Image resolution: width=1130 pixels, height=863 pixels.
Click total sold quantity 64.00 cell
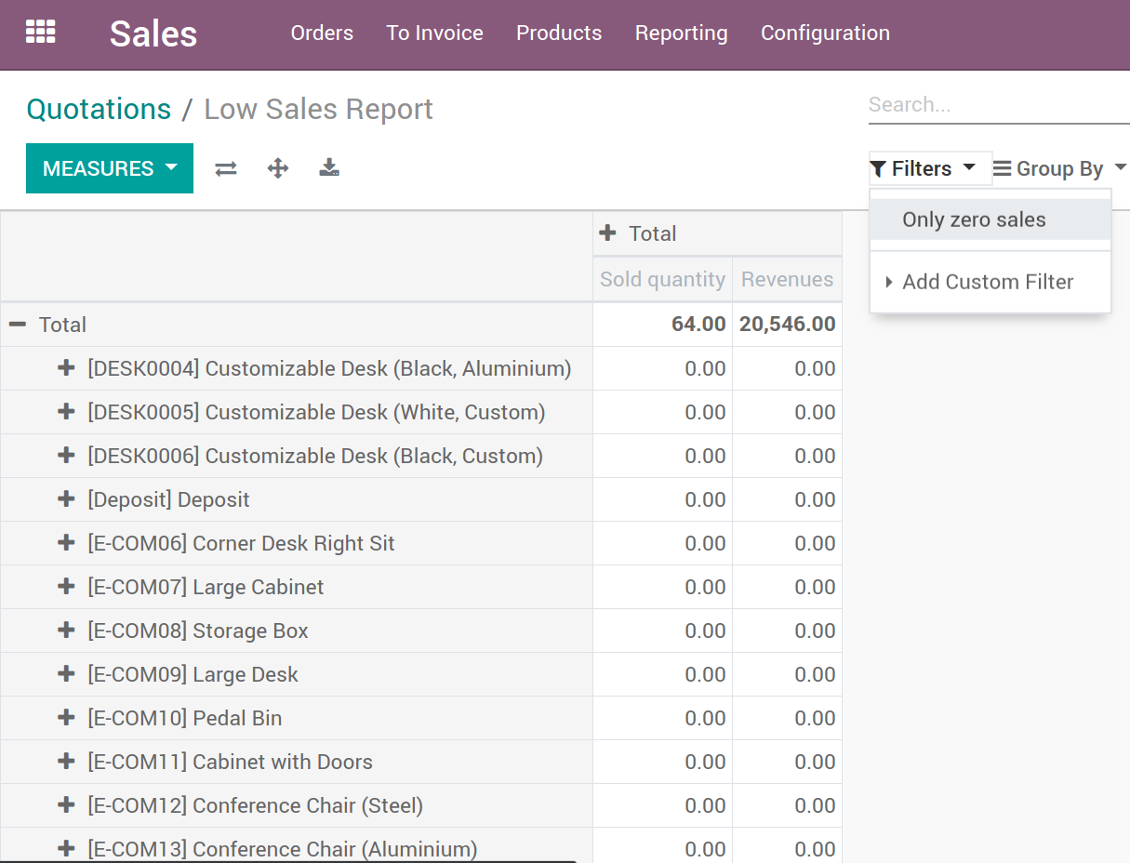[662, 325]
